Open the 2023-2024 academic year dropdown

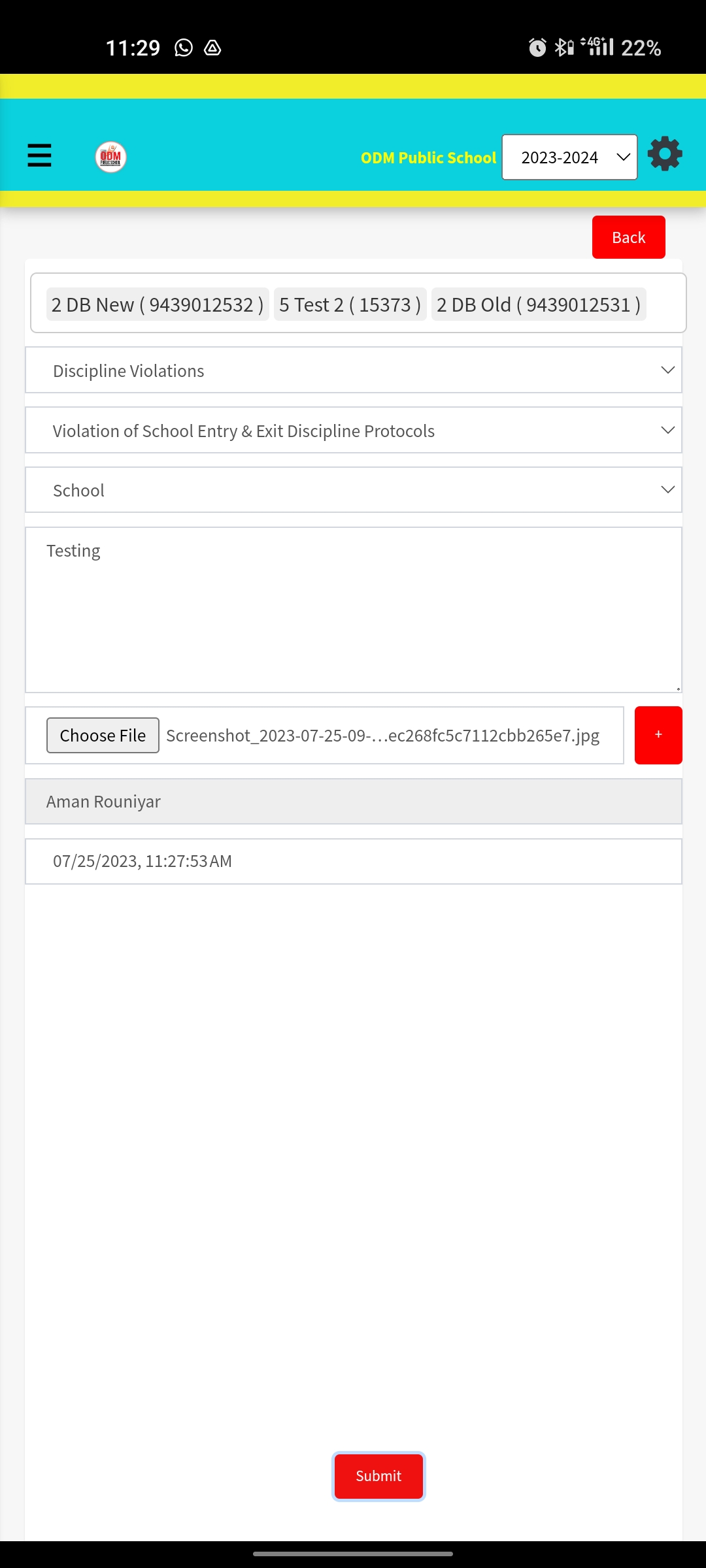pos(569,157)
